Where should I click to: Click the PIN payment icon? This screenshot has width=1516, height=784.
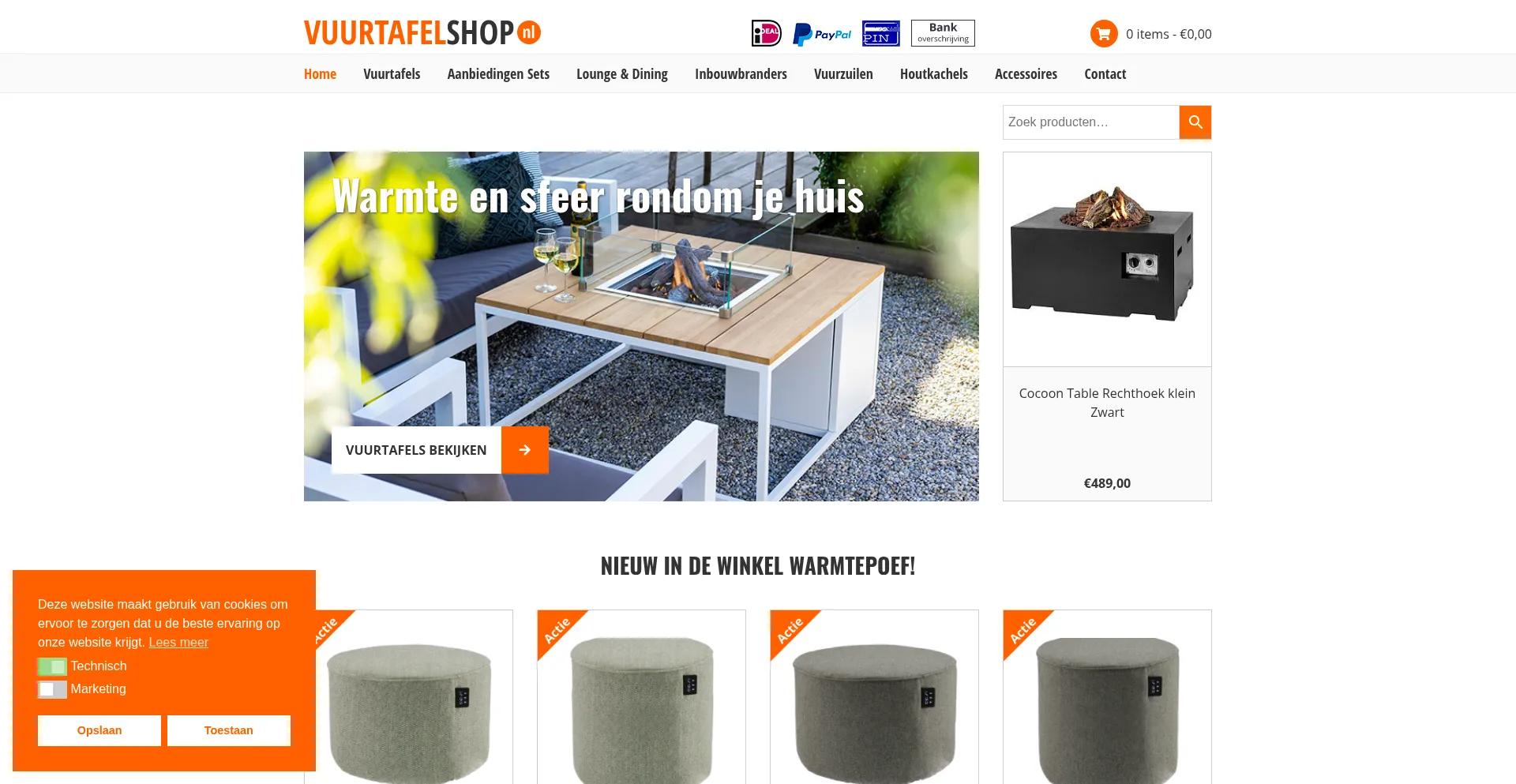point(881,33)
